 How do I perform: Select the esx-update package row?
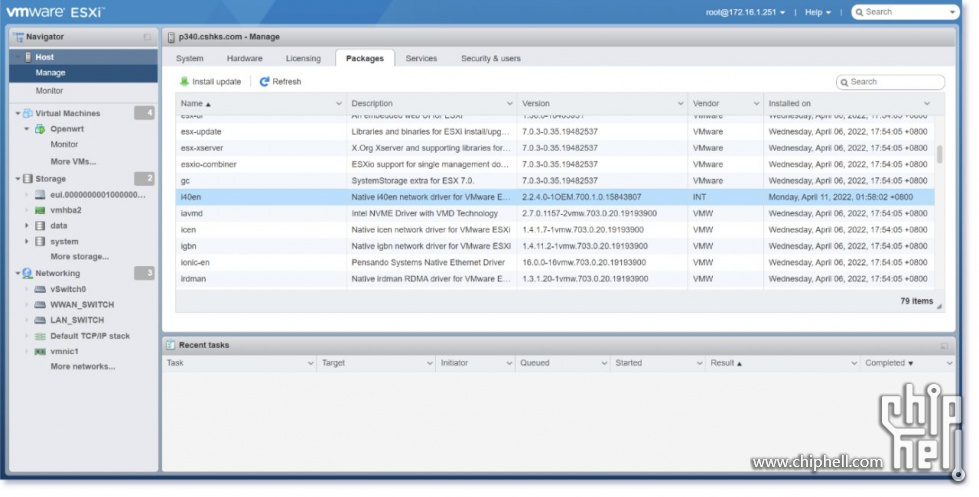click(x=555, y=132)
